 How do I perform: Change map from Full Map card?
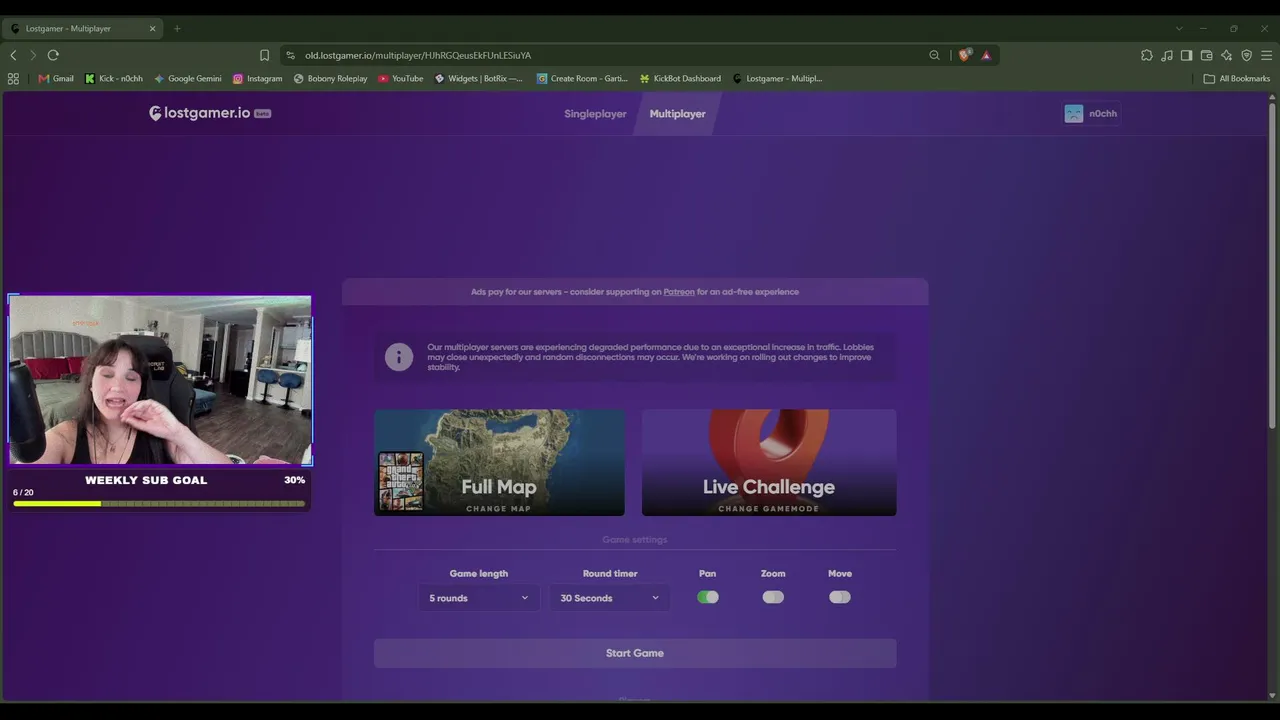(499, 462)
